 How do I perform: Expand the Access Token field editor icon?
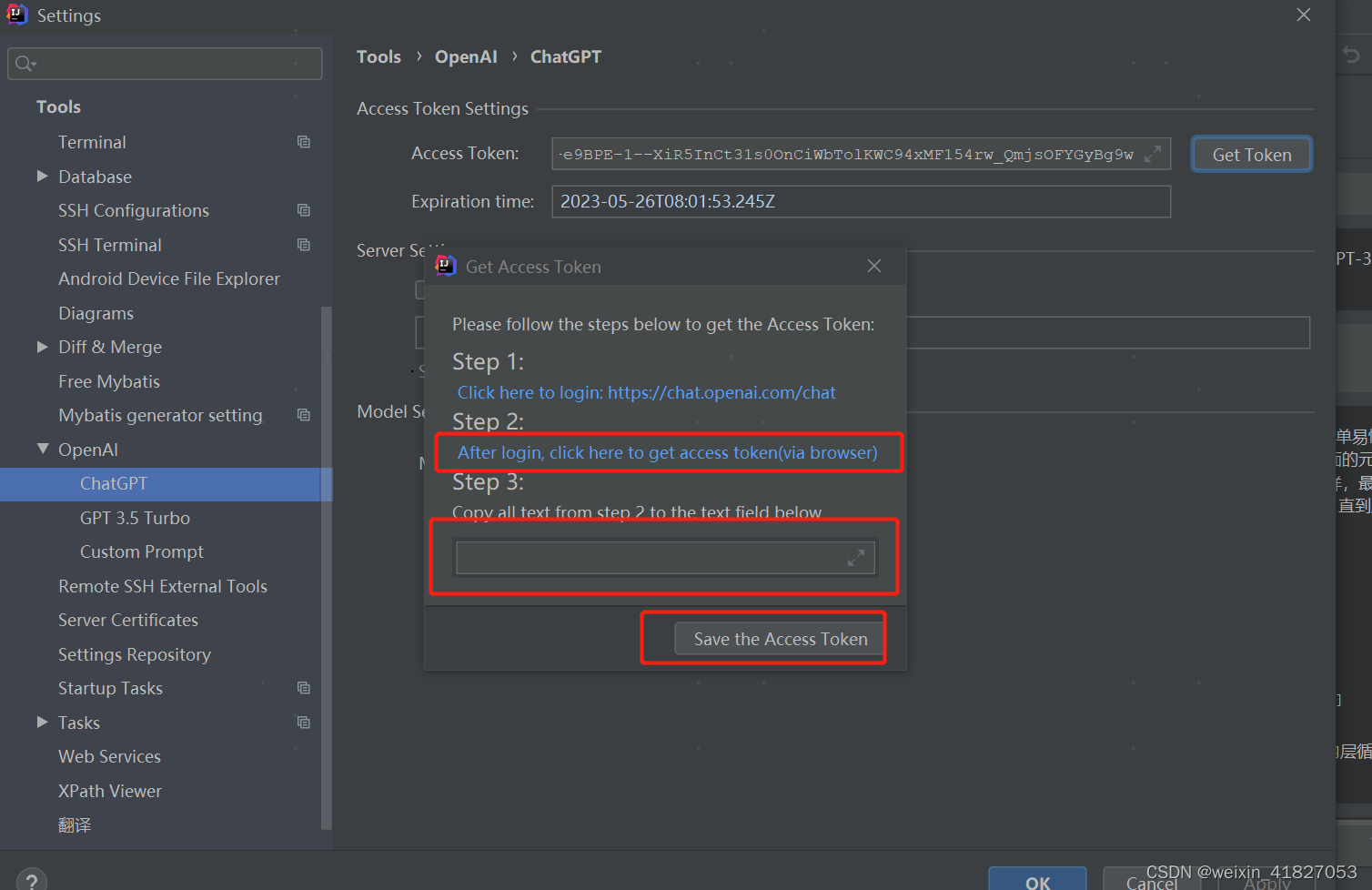click(x=1153, y=155)
